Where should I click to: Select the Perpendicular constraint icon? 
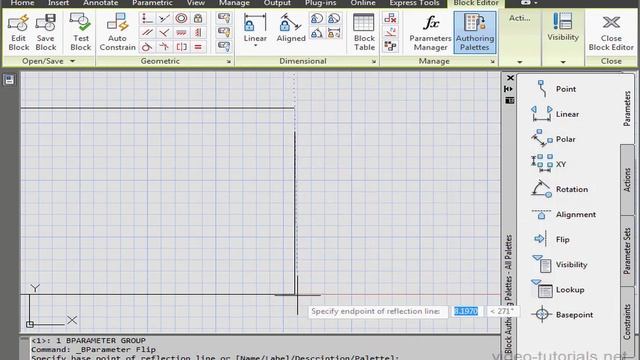click(164, 33)
